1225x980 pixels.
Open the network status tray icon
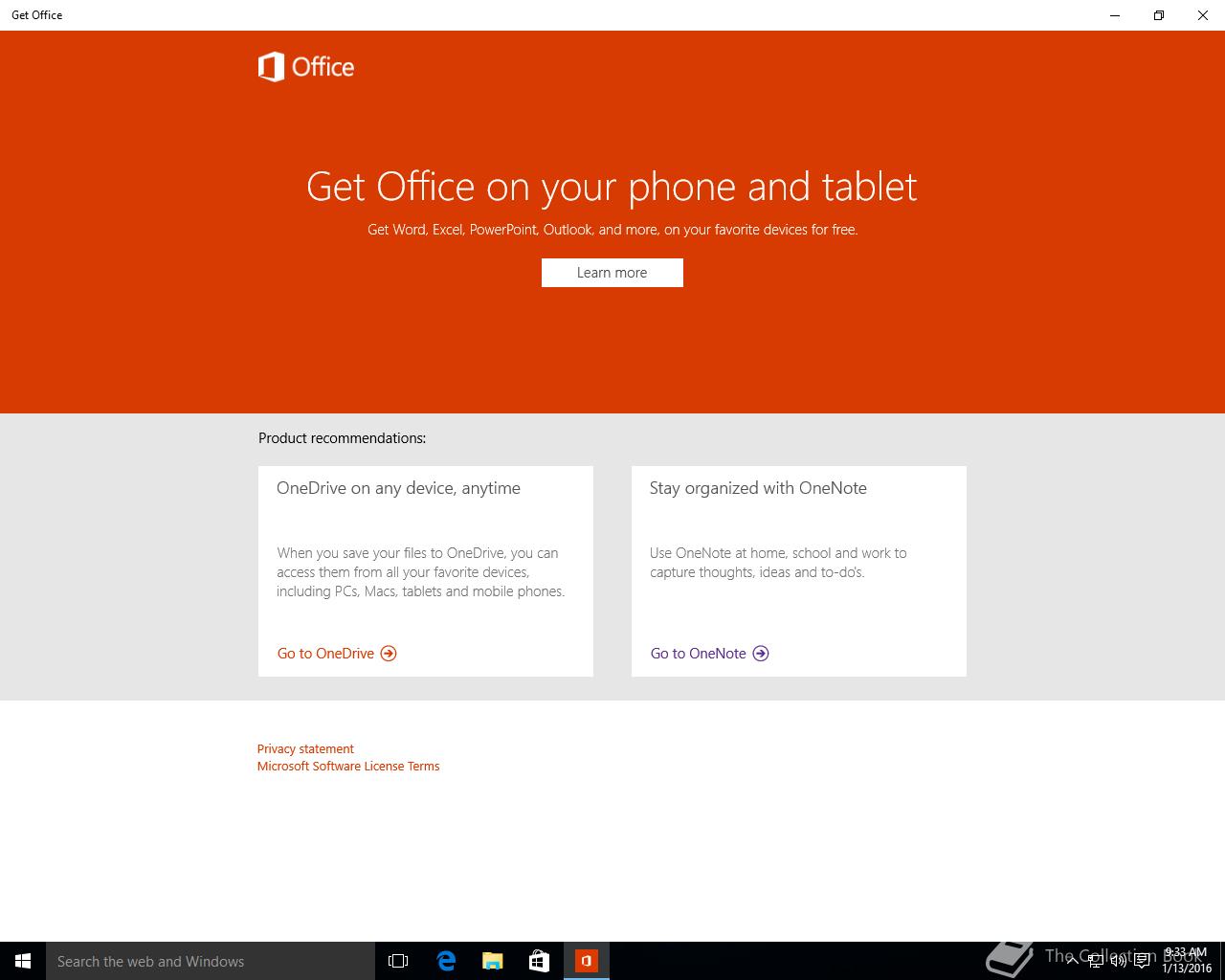[1095, 961]
